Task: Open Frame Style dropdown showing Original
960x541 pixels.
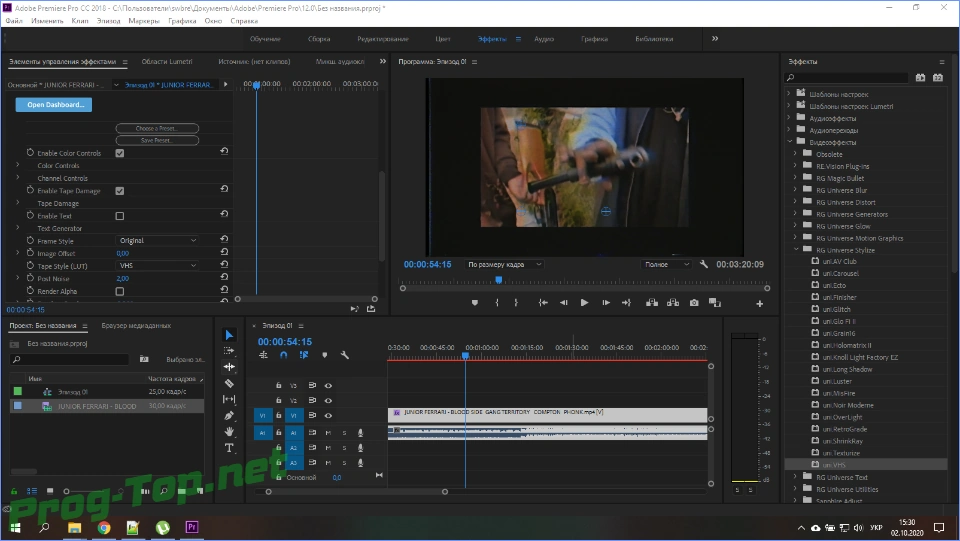Action: pos(157,241)
